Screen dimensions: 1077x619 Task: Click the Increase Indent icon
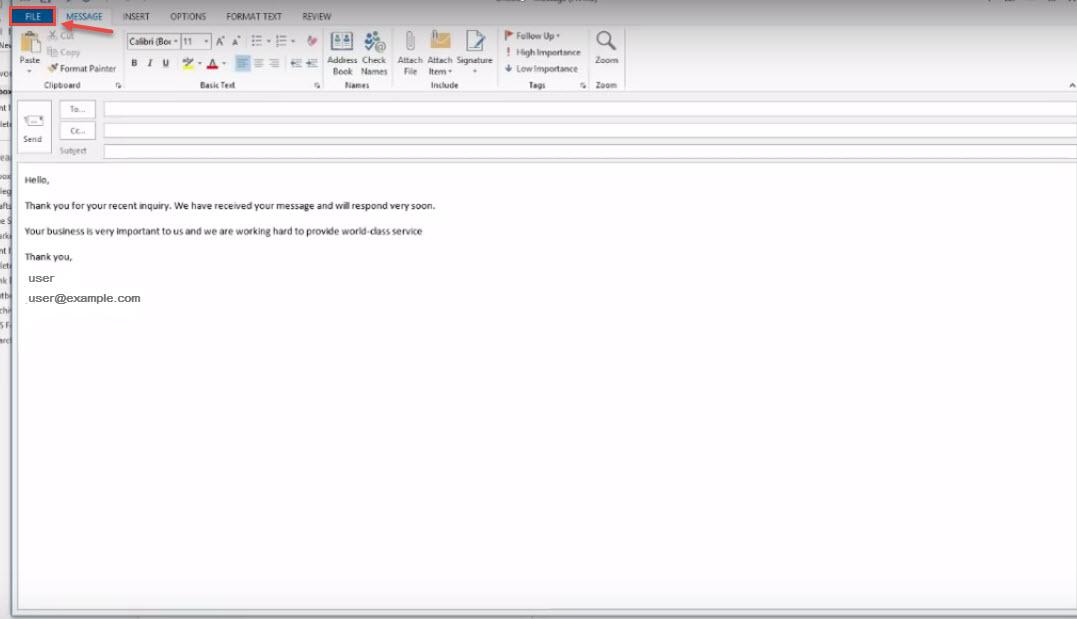(x=312, y=63)
